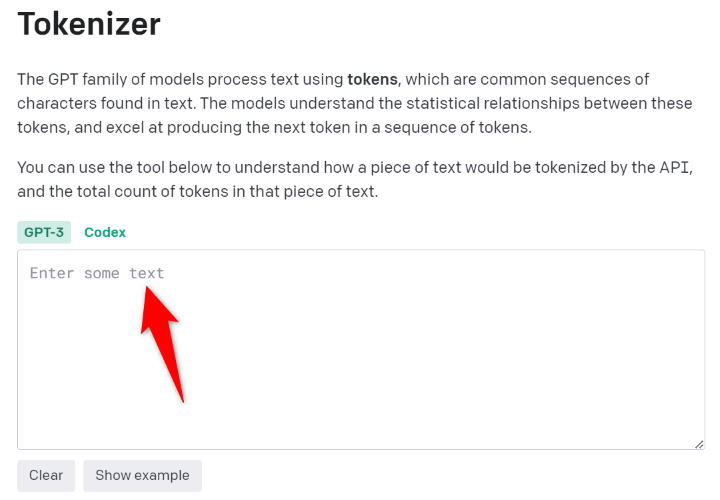Grab the text area resize handle
The image size is (720, 500).
[x=699, y=443]
